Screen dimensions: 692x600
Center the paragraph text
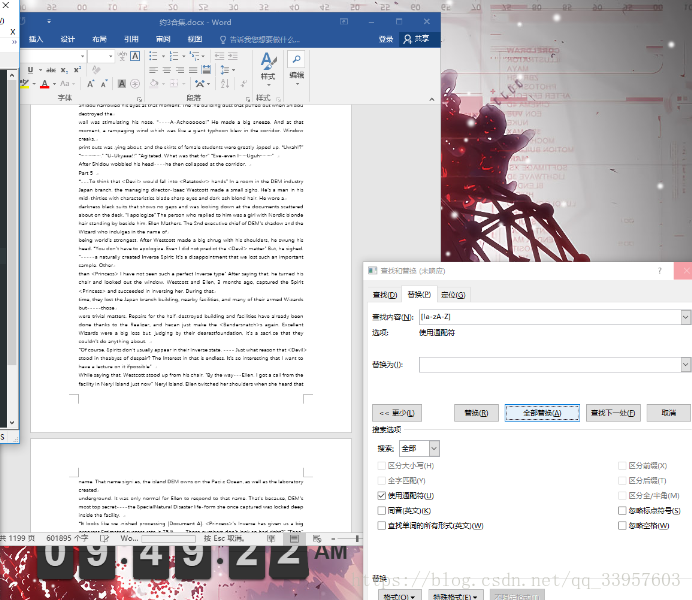(x=167, y=70)
